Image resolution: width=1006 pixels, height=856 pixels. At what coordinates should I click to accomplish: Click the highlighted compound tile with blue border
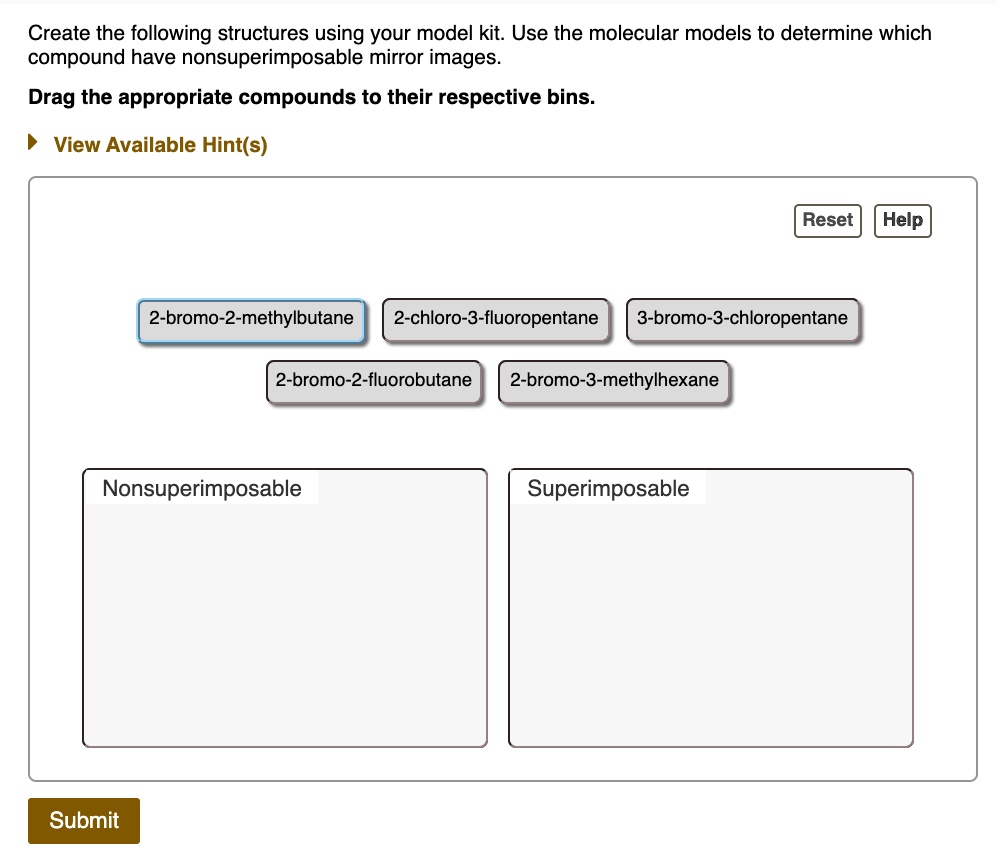tap(251, 318)
